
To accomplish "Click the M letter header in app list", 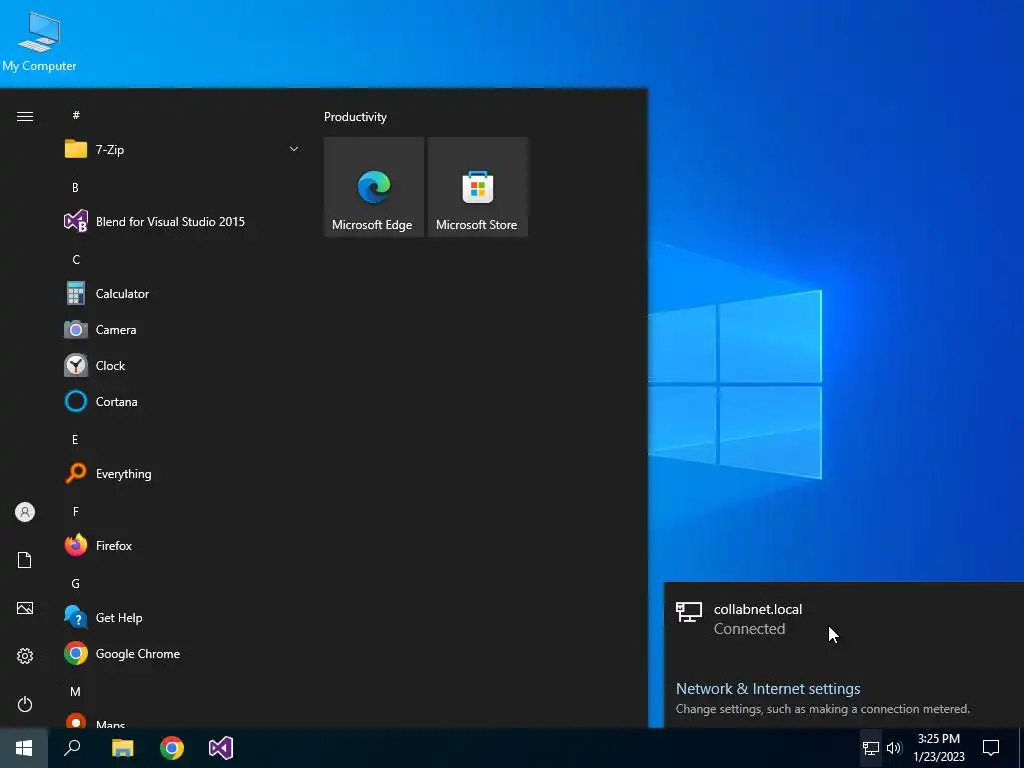I will click(75, 691).
